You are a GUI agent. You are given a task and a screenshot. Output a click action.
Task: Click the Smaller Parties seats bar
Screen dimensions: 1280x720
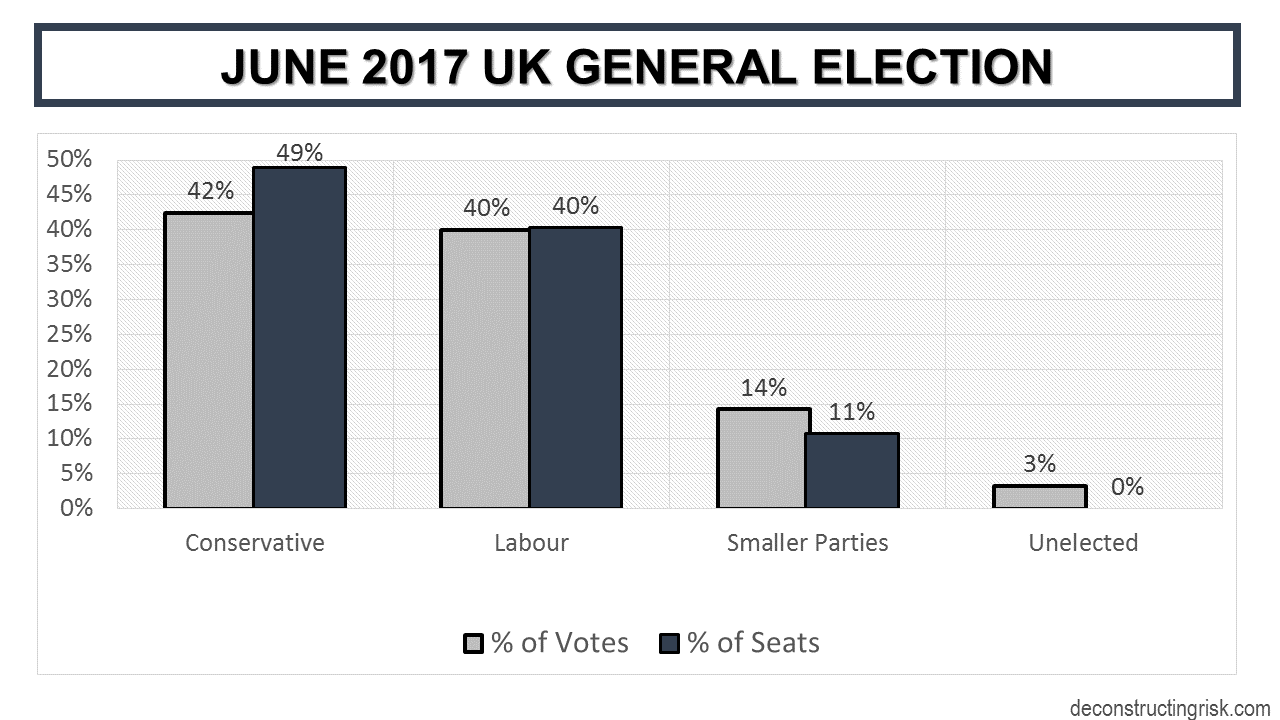pyautogui.click(x=851, y=470)
